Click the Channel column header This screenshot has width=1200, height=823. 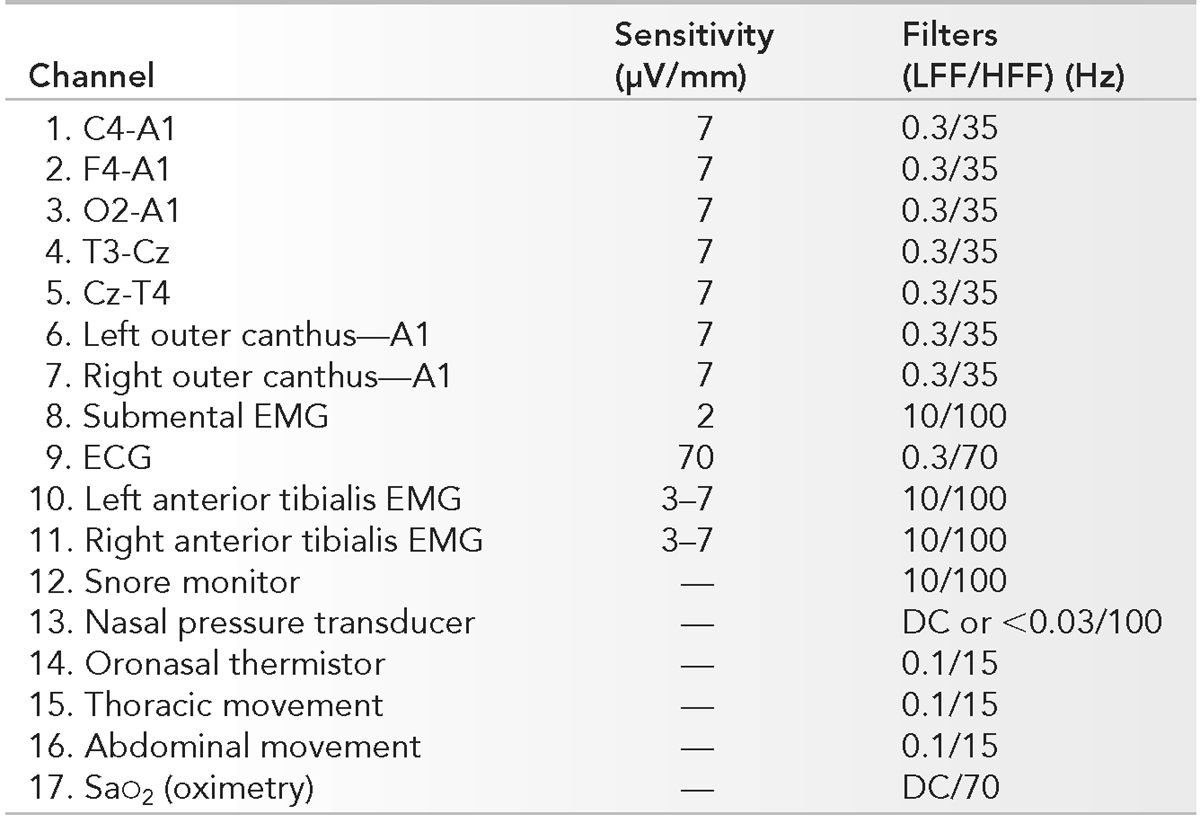point(91,76)
